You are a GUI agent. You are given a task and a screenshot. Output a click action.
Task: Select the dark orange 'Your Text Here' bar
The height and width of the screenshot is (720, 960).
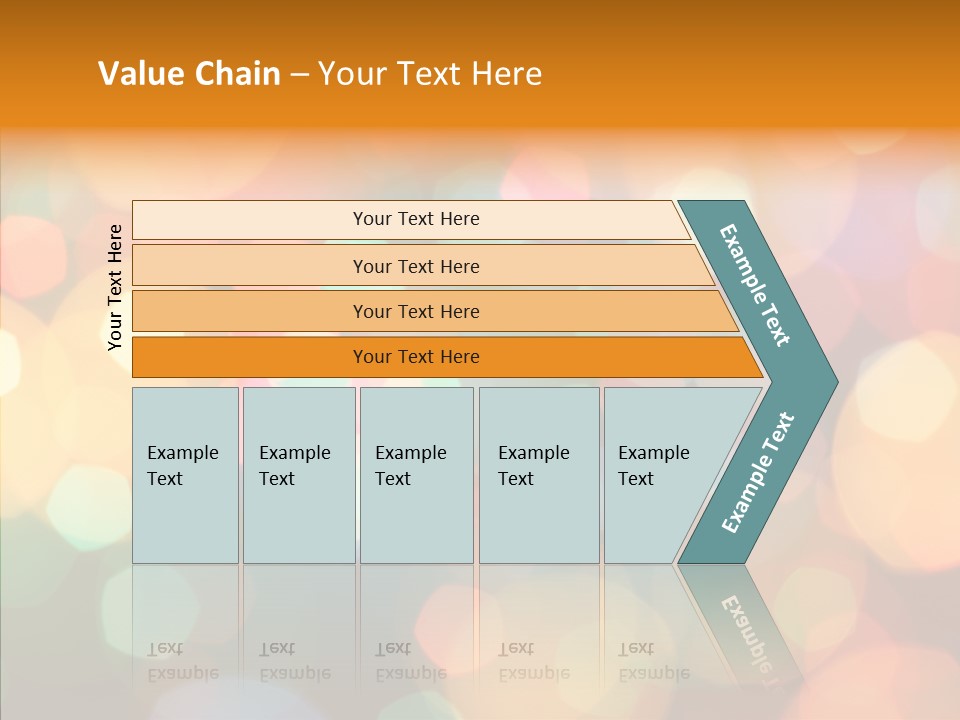tap(415, 357)
